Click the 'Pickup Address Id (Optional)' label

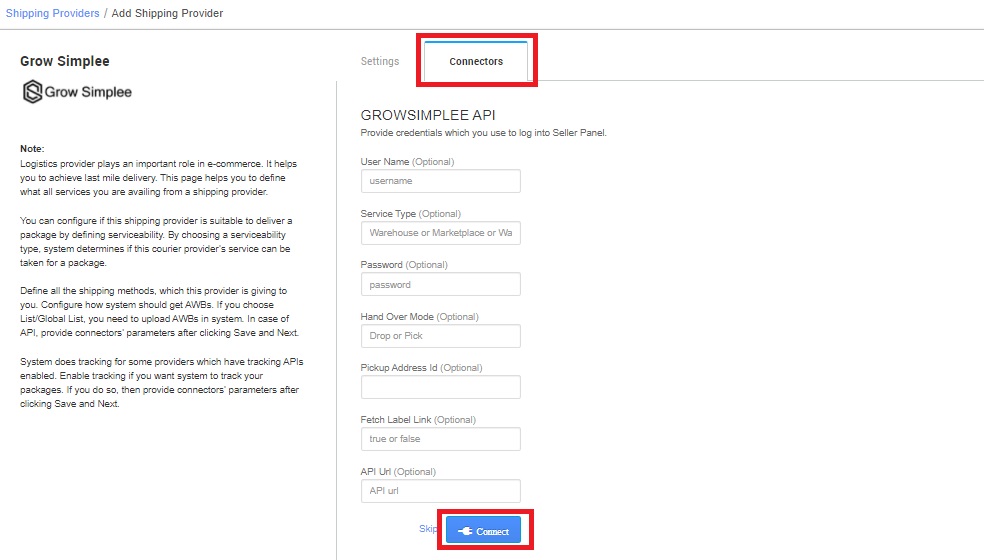[421, 368]
